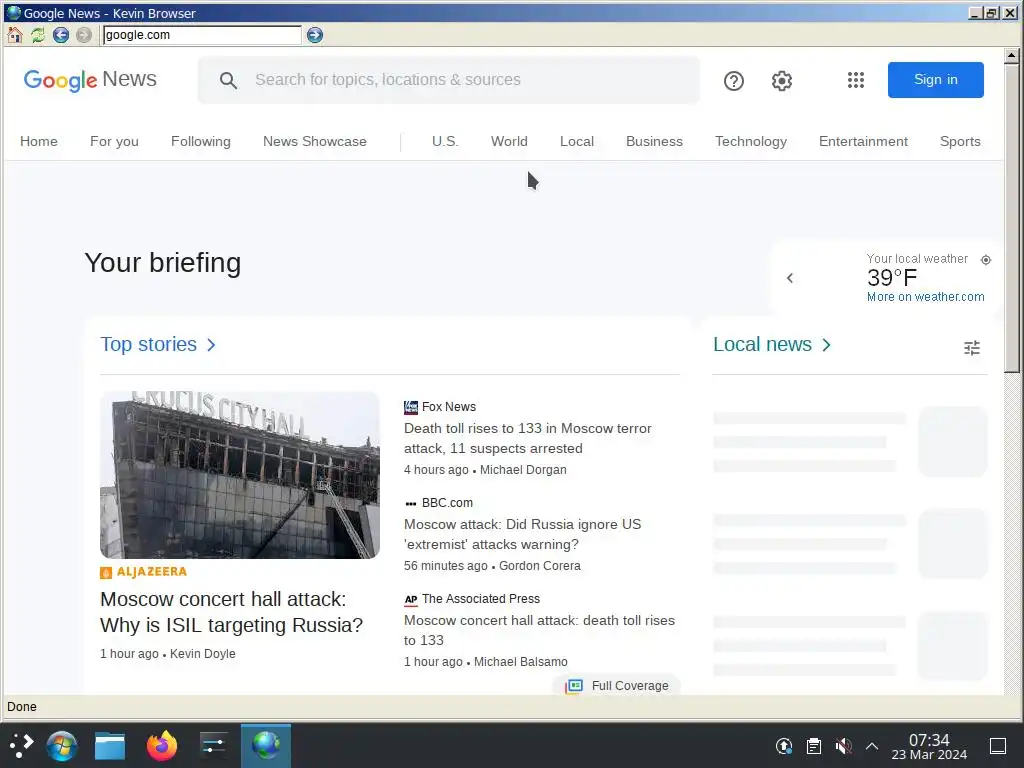Open AP 'death toll rises to 133' article
The width and height of the screenshot is (1024, 768).
pyautogui.click(x=539, y=630)
